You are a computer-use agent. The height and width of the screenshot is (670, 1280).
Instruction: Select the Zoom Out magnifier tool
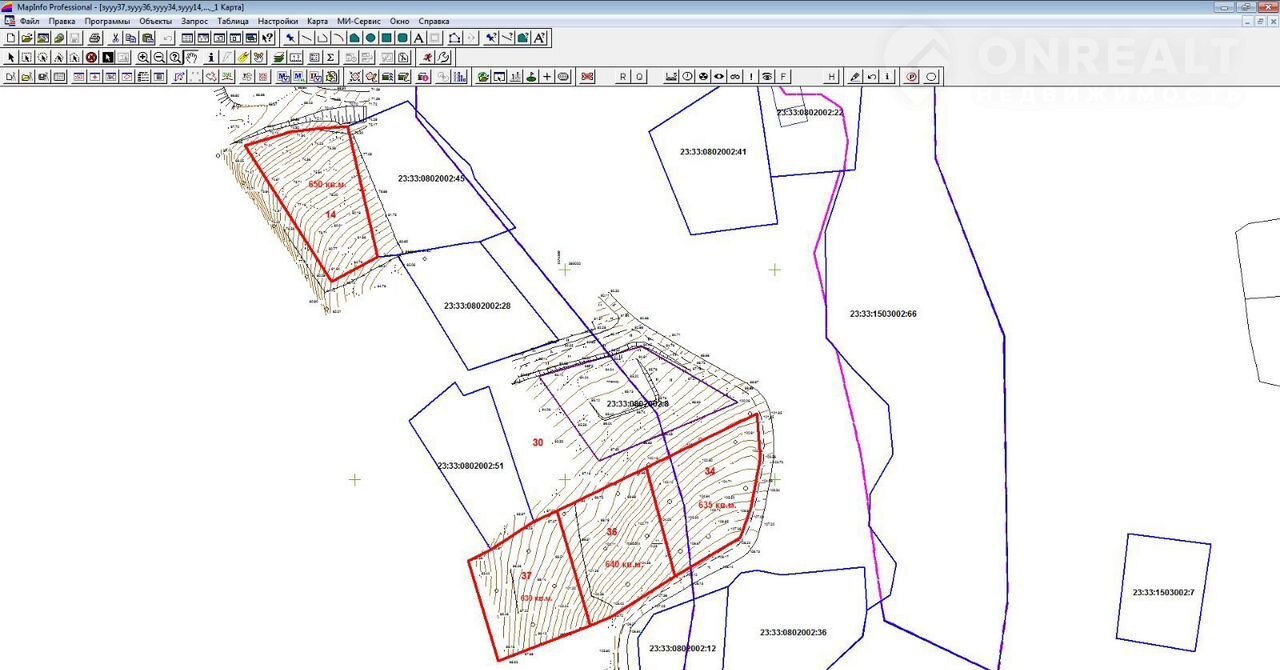point(160,57)
